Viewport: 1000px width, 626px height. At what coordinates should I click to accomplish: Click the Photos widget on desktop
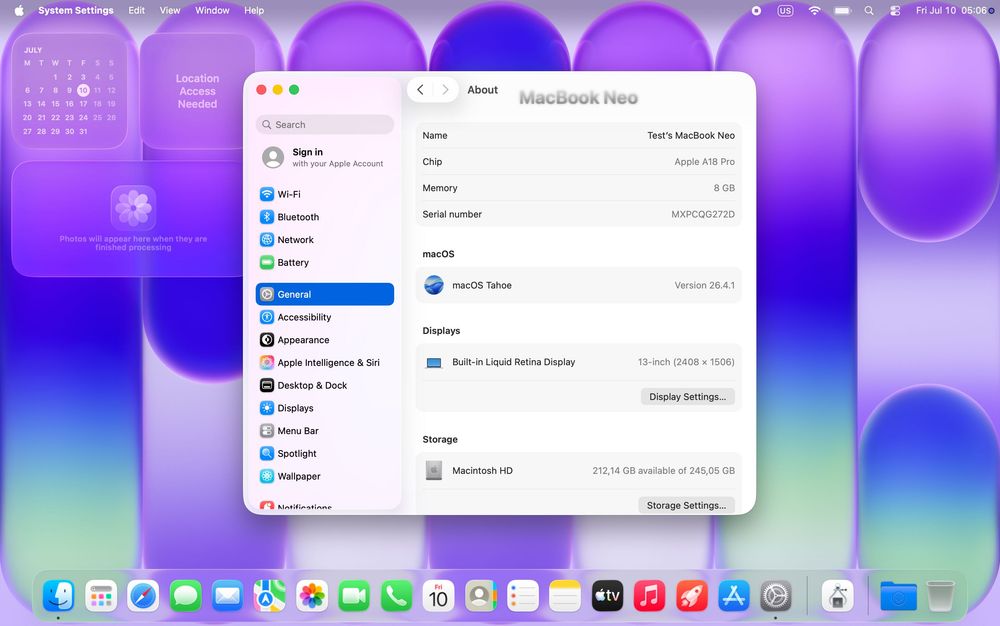(x=133, y=219)
